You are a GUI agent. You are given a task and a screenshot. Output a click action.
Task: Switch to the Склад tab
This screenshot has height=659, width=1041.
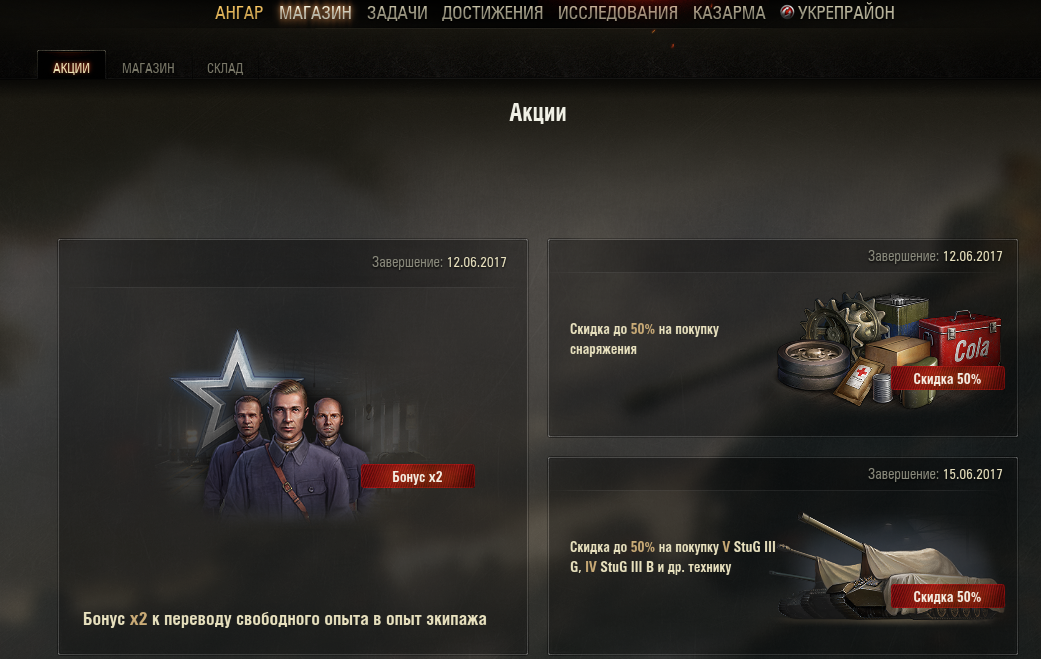[x=225, y=68]
